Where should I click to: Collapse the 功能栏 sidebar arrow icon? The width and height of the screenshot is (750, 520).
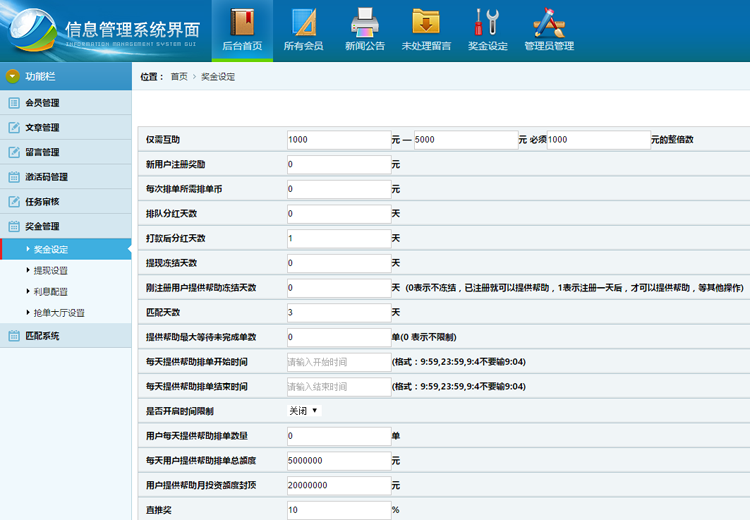13,76
